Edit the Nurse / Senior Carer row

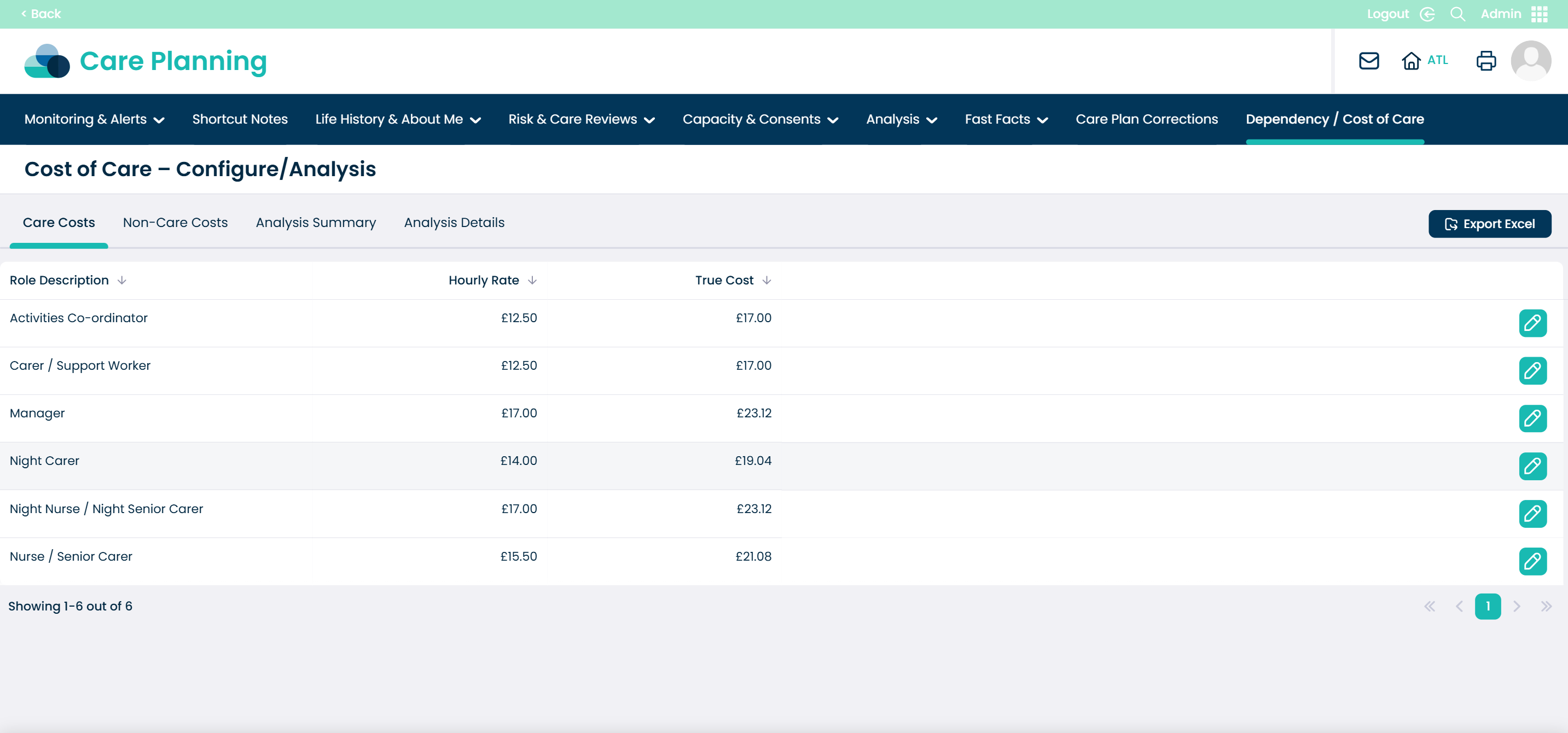[1532, 561]
